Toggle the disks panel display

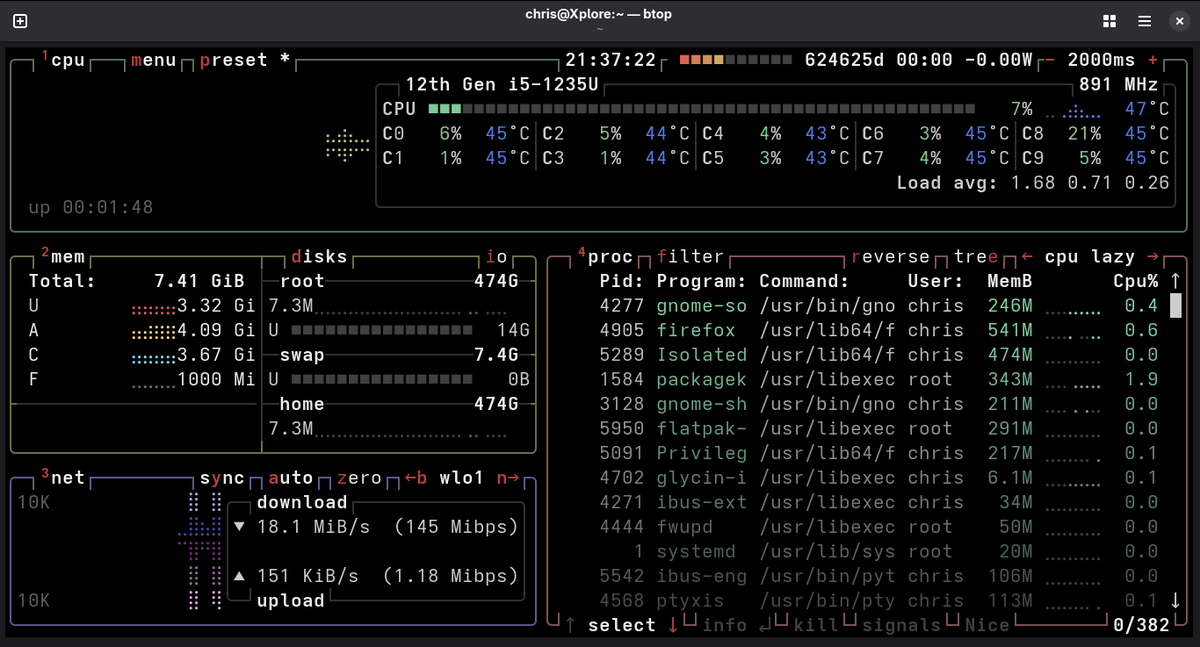pos(318,256)
